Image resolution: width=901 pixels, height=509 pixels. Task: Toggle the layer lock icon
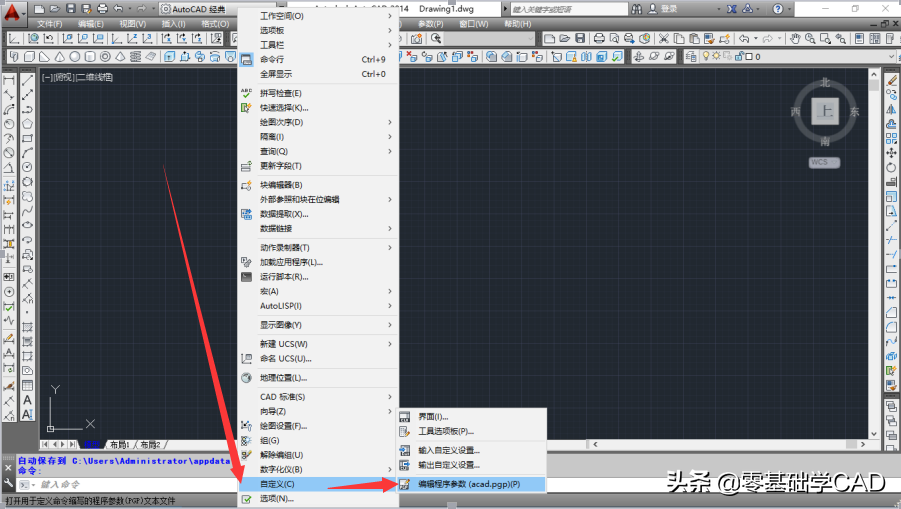pyautogui.click(x=740, y=56)
